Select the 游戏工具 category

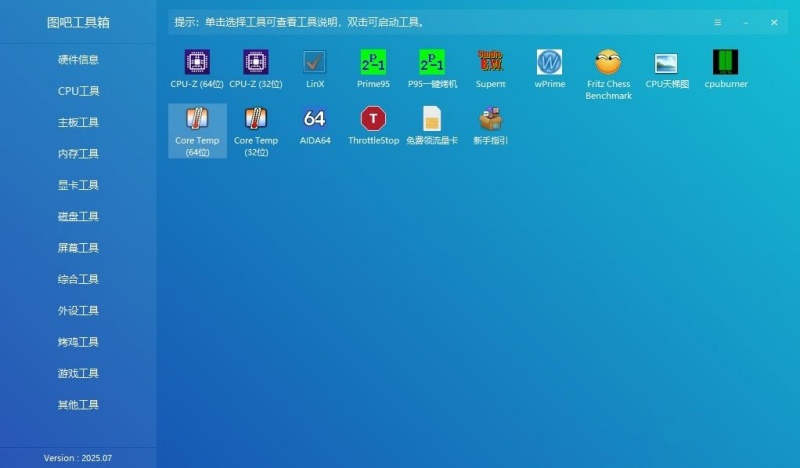[x=78, y=374]
